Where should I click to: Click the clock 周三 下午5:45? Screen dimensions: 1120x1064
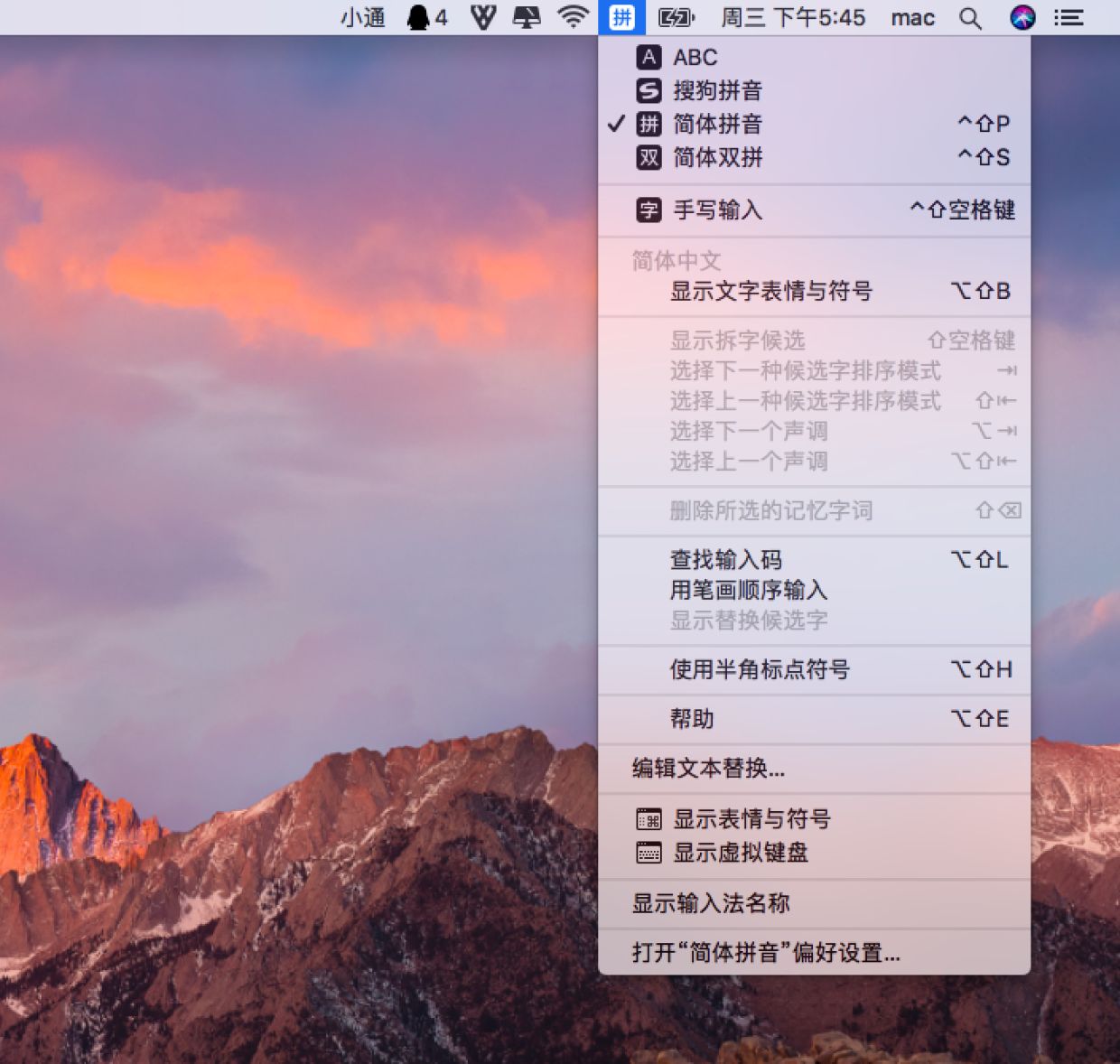(793, 17)
